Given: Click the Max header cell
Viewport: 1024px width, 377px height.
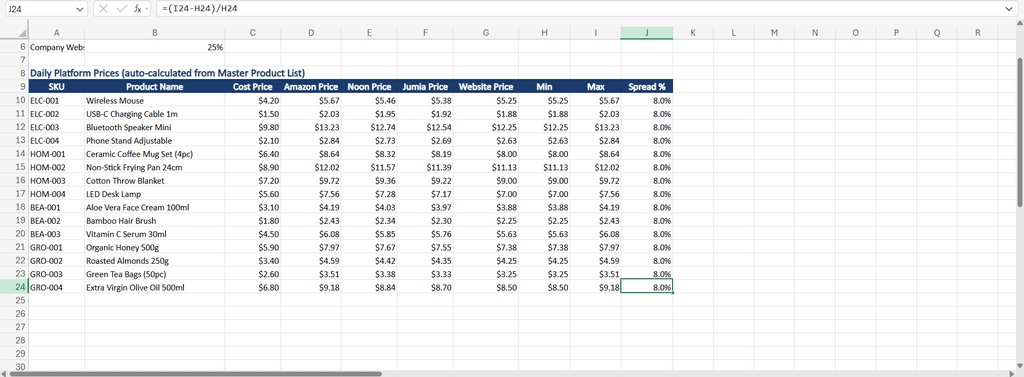Looking at the screenshot, I should tap(596, 87).
